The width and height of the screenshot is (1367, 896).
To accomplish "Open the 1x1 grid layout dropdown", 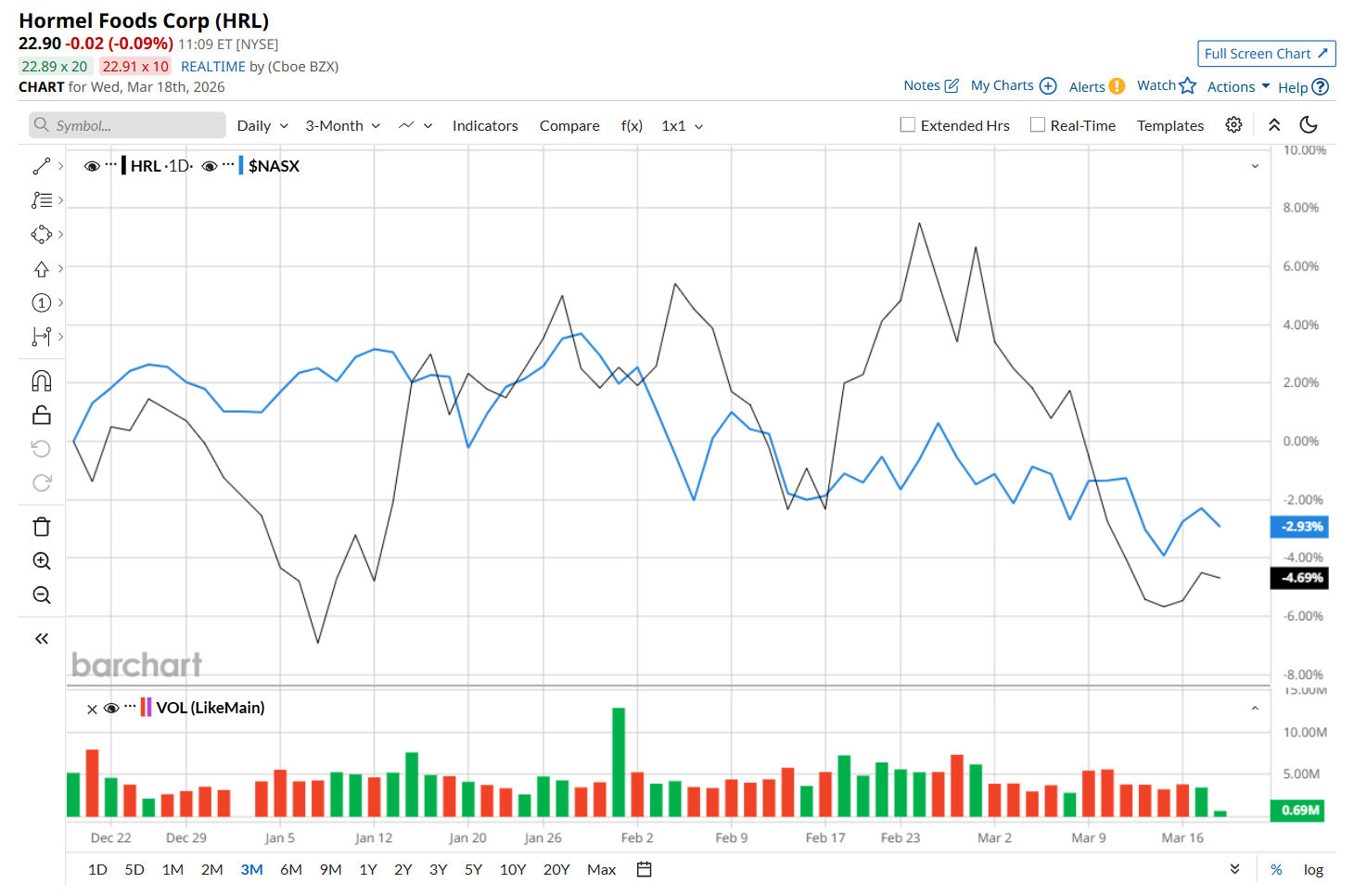I will coord(683,125).
